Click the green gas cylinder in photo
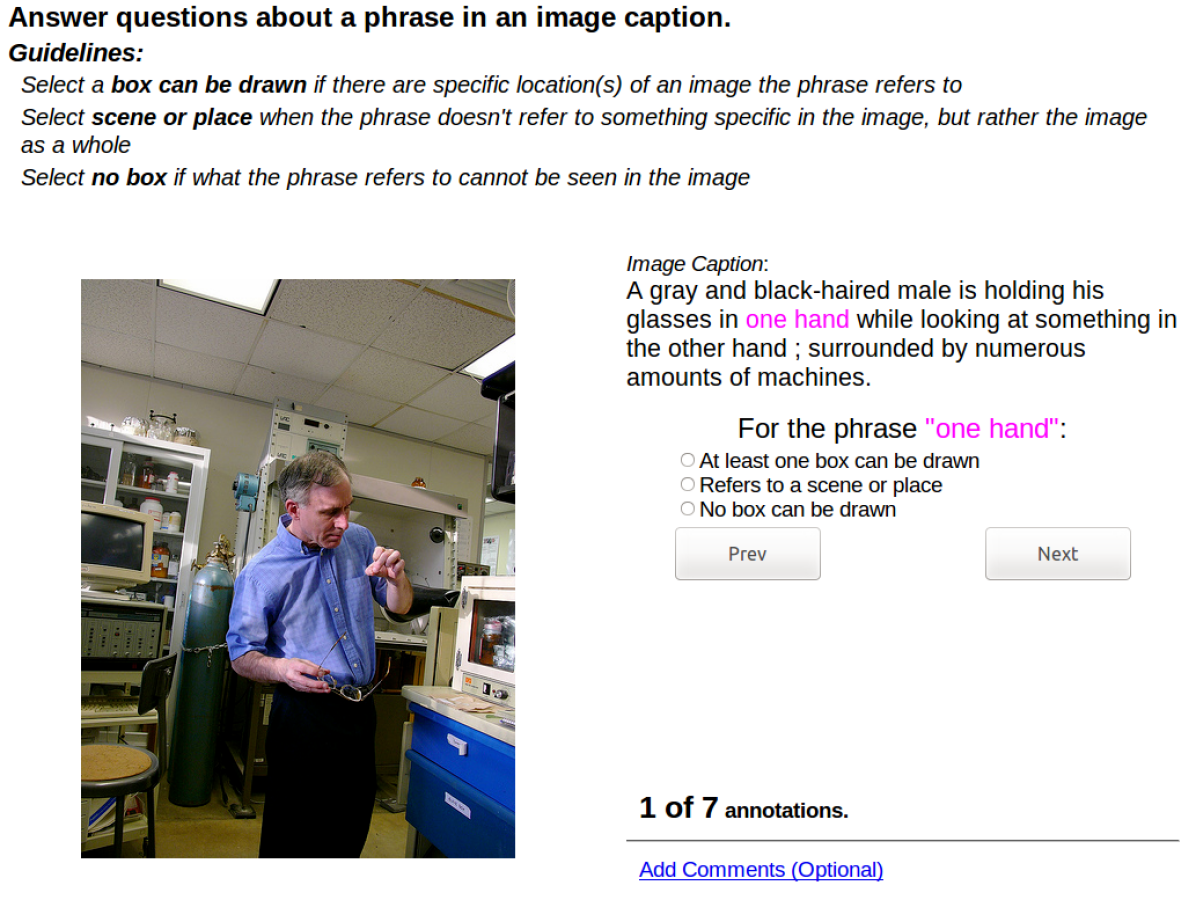1196x900 pixels. [200, 679]
